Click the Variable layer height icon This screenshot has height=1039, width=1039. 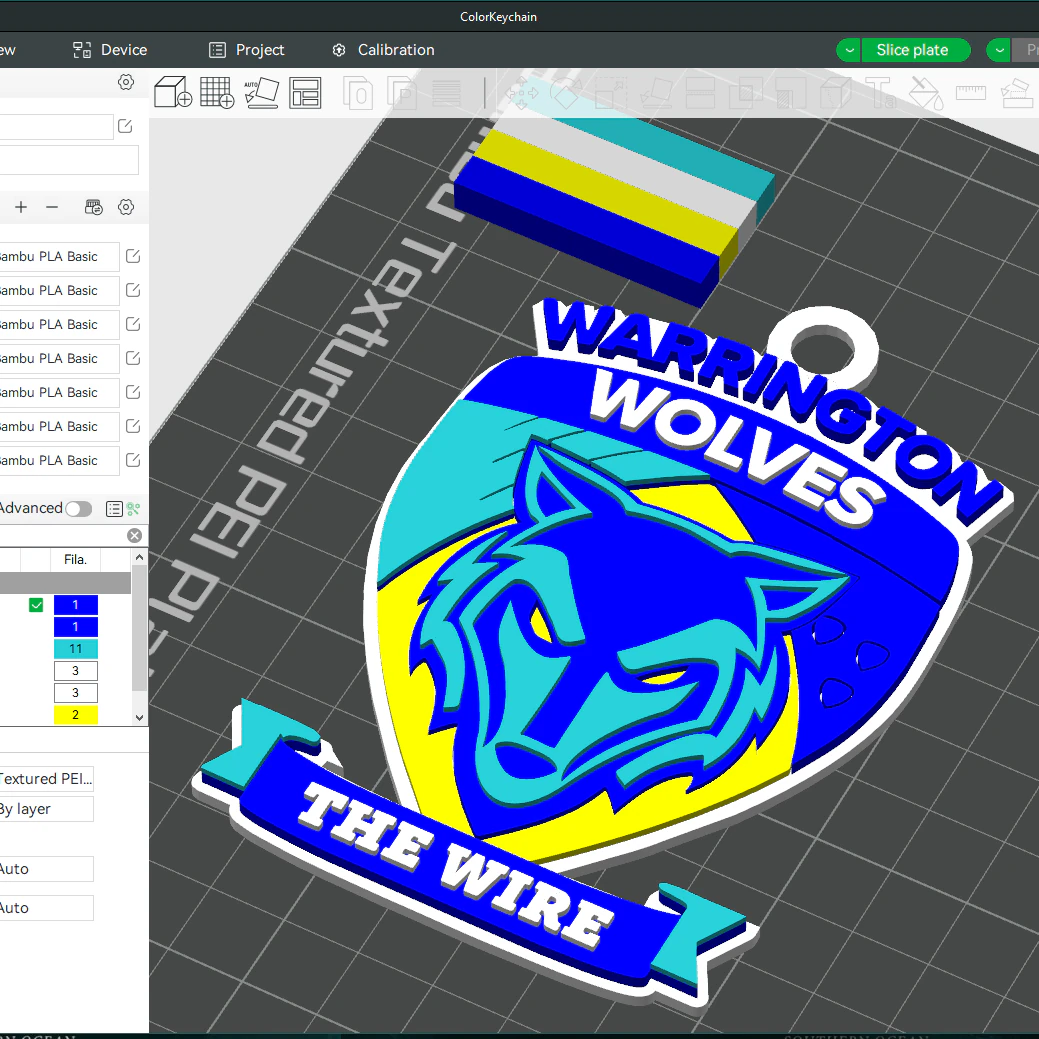click(446, 92)
